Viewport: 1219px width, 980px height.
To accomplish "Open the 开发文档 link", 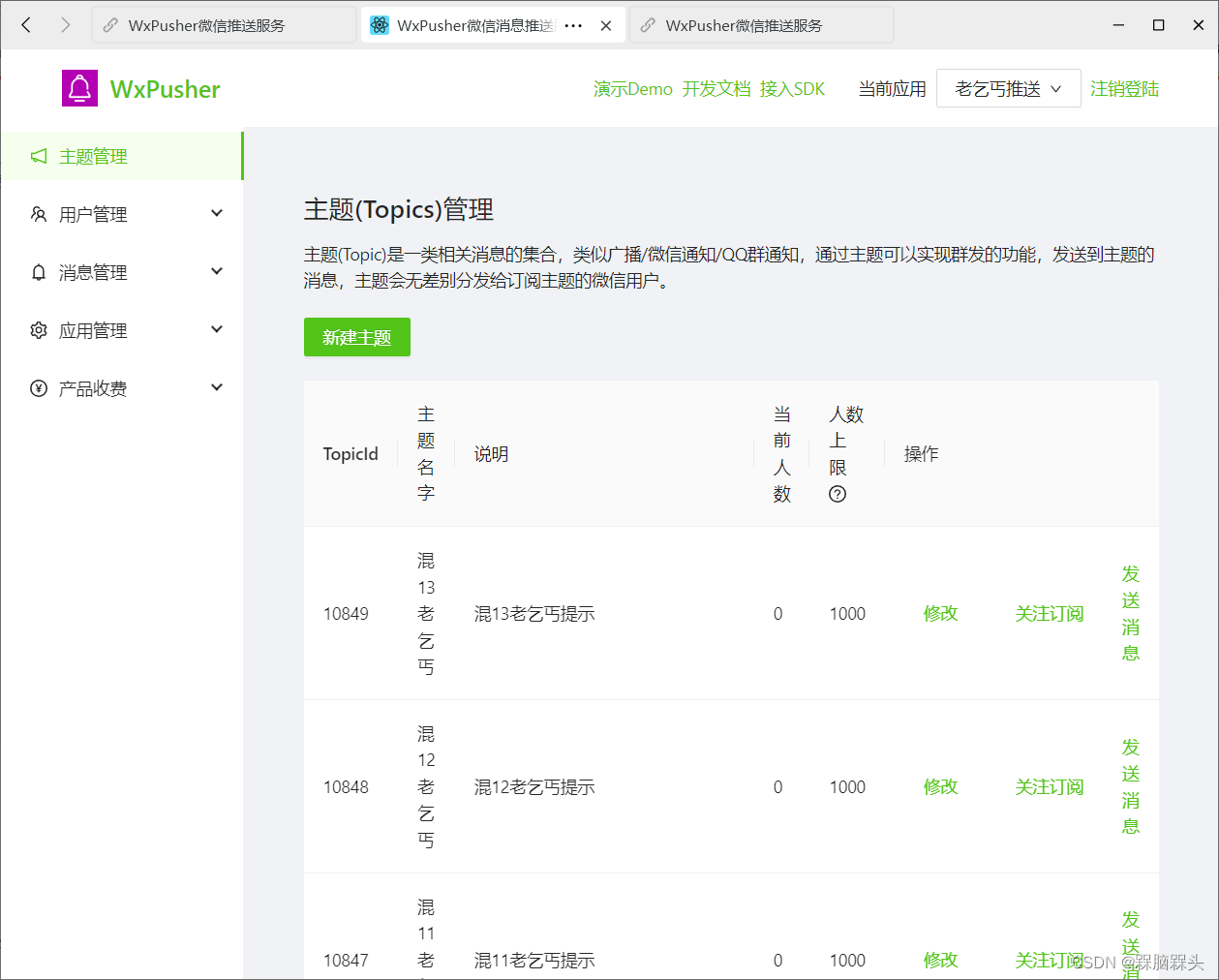I will tap(716, 89).
